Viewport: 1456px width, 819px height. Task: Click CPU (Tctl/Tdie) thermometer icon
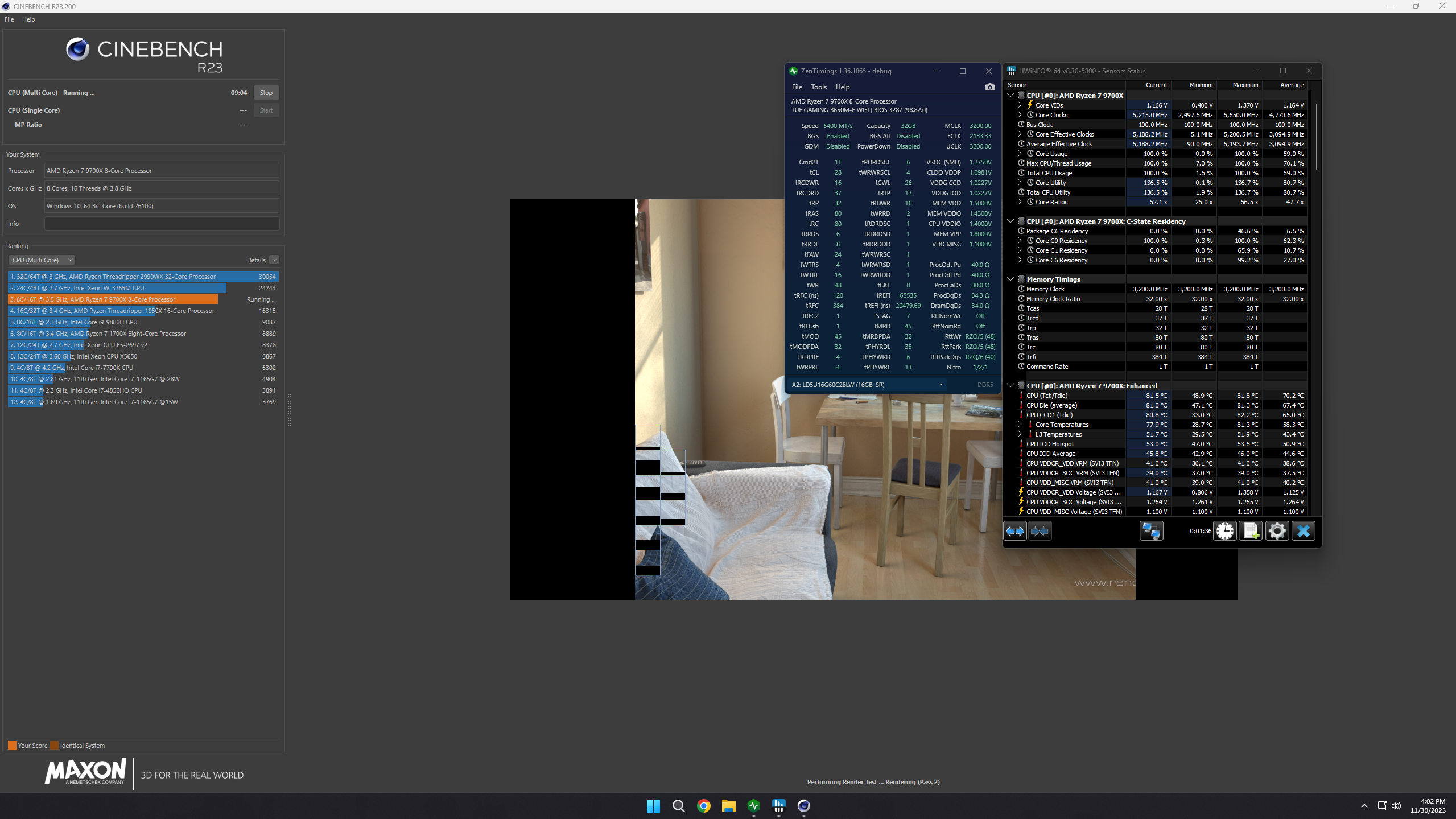pos(1021,396)
